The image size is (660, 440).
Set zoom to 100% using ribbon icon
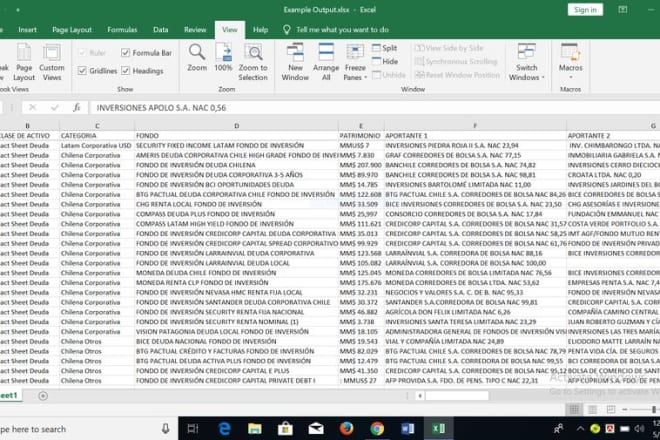[223, 59]
